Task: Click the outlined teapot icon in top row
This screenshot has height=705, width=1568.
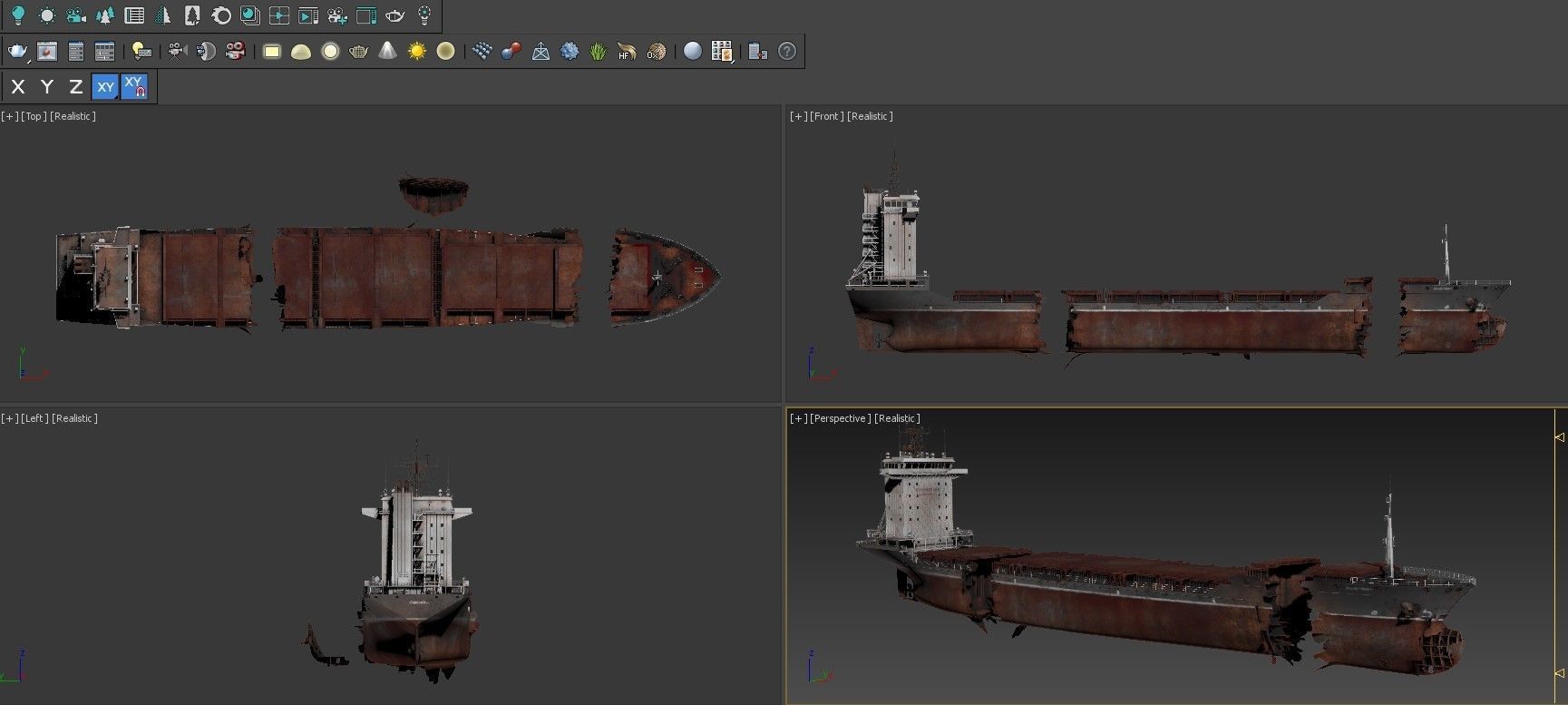Action: [x=395, y=15]
